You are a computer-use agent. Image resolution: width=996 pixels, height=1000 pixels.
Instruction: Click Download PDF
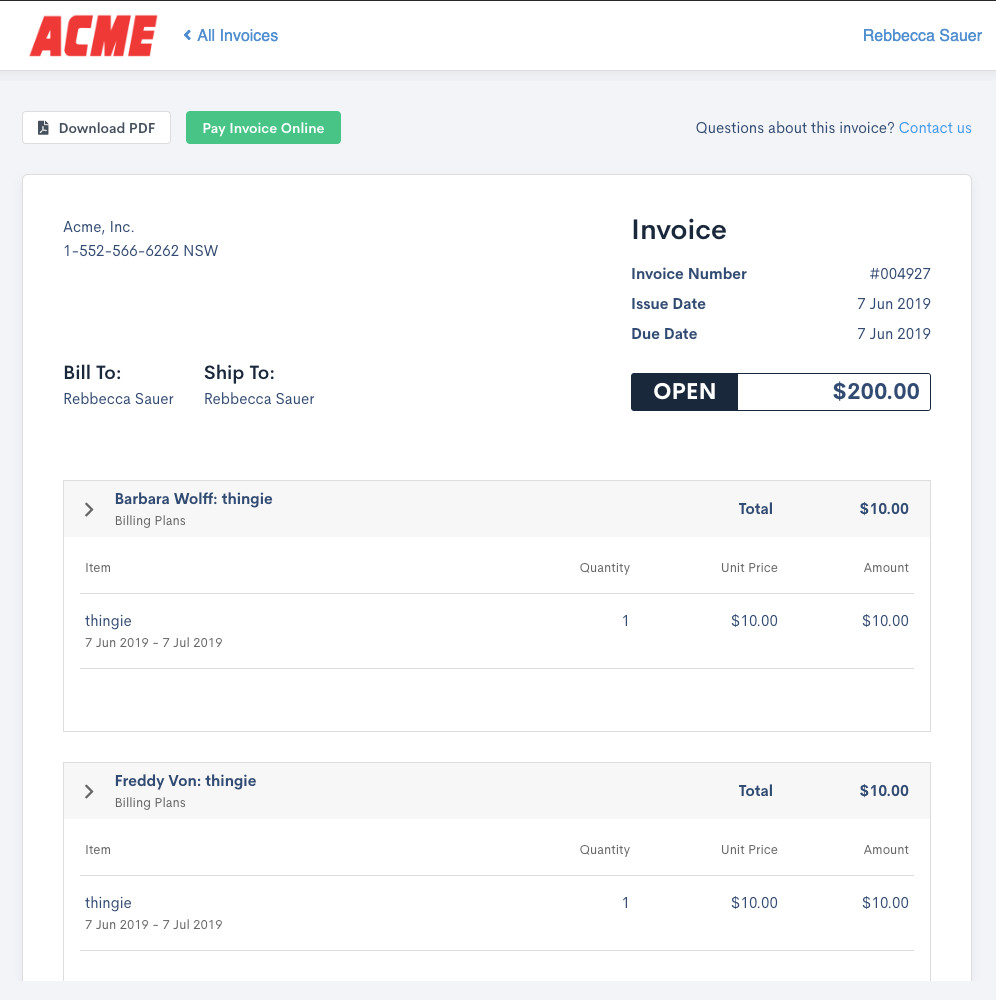point(96,127)
